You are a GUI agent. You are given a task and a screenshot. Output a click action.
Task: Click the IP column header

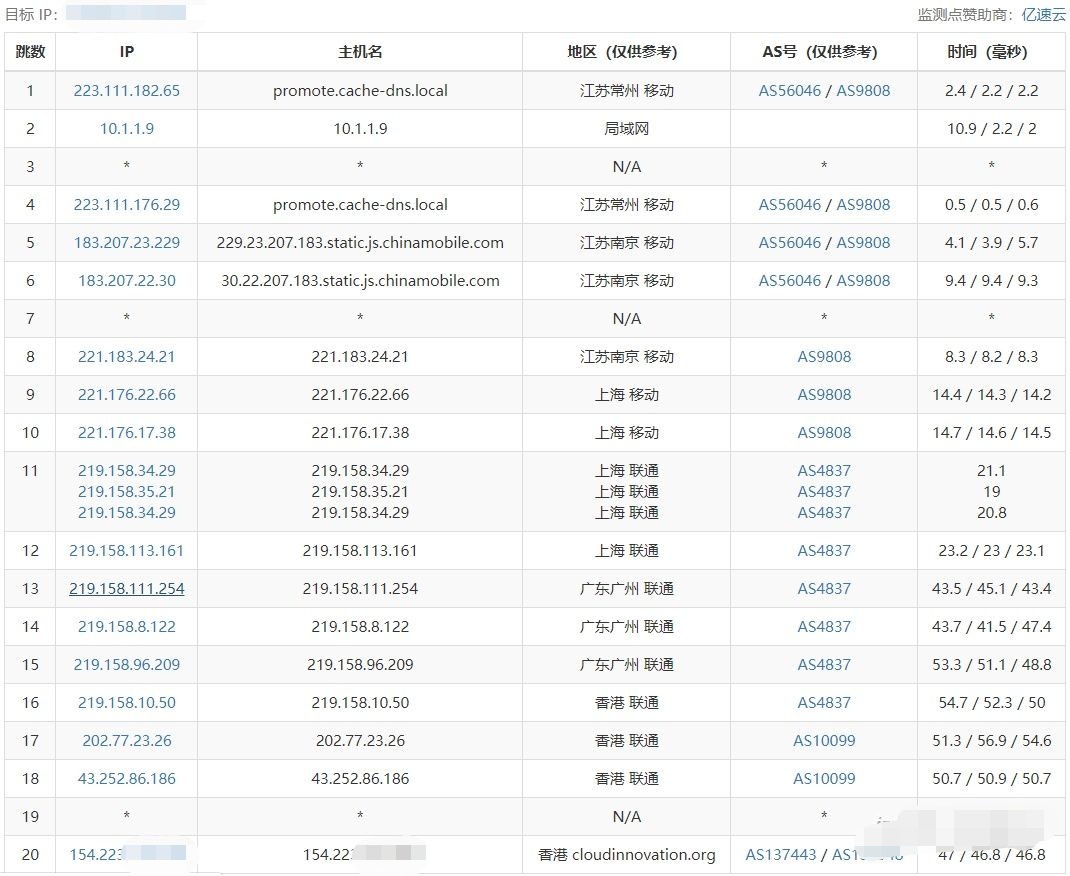coord(126,51)
